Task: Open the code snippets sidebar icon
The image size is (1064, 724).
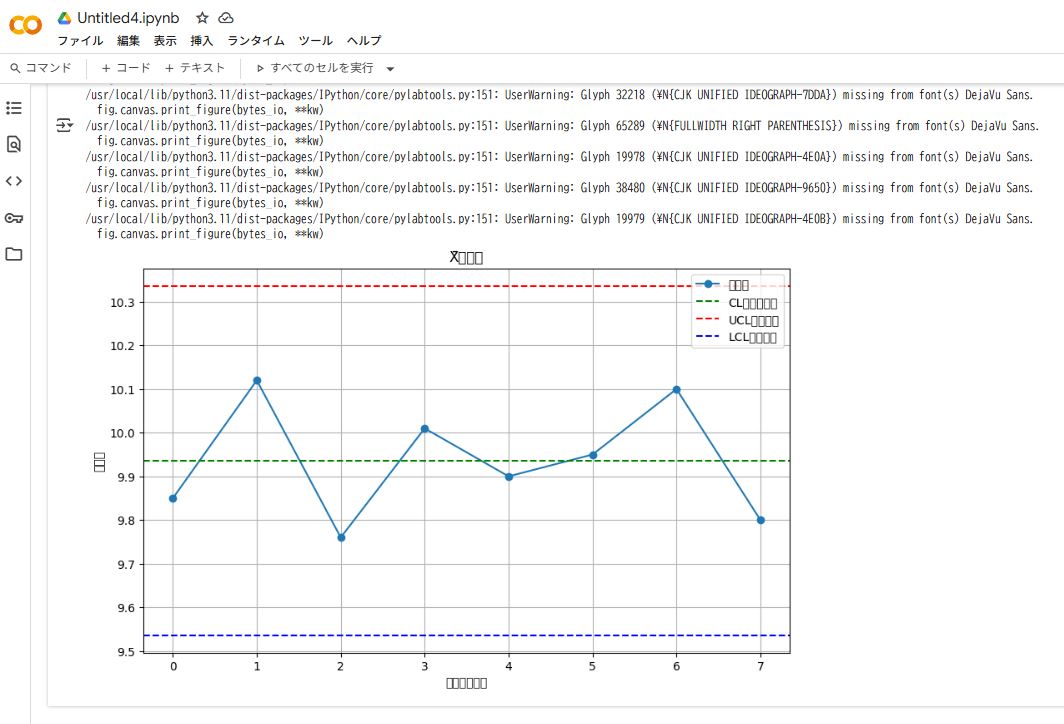Action: [14, 181]
